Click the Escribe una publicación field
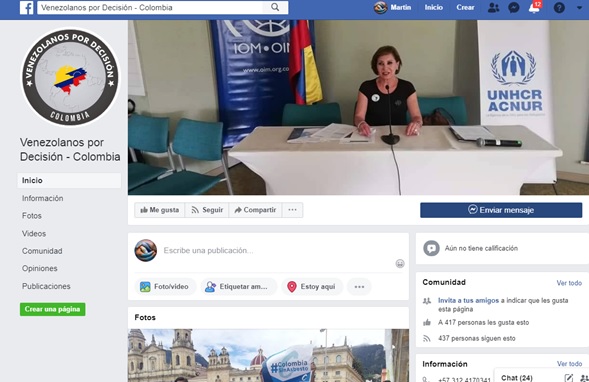Viewport: 589px width, 382px height. (278, 251)
